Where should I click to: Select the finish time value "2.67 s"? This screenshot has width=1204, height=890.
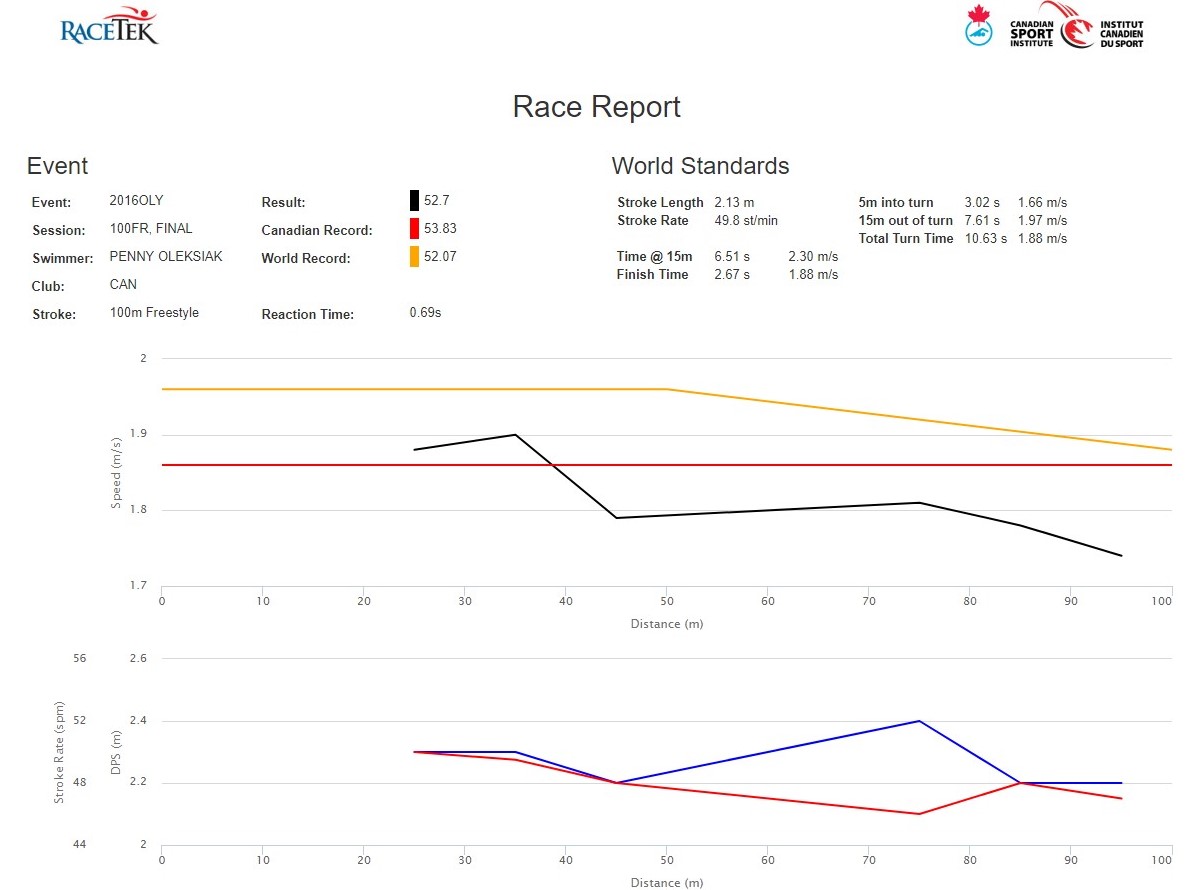(732, 274)
